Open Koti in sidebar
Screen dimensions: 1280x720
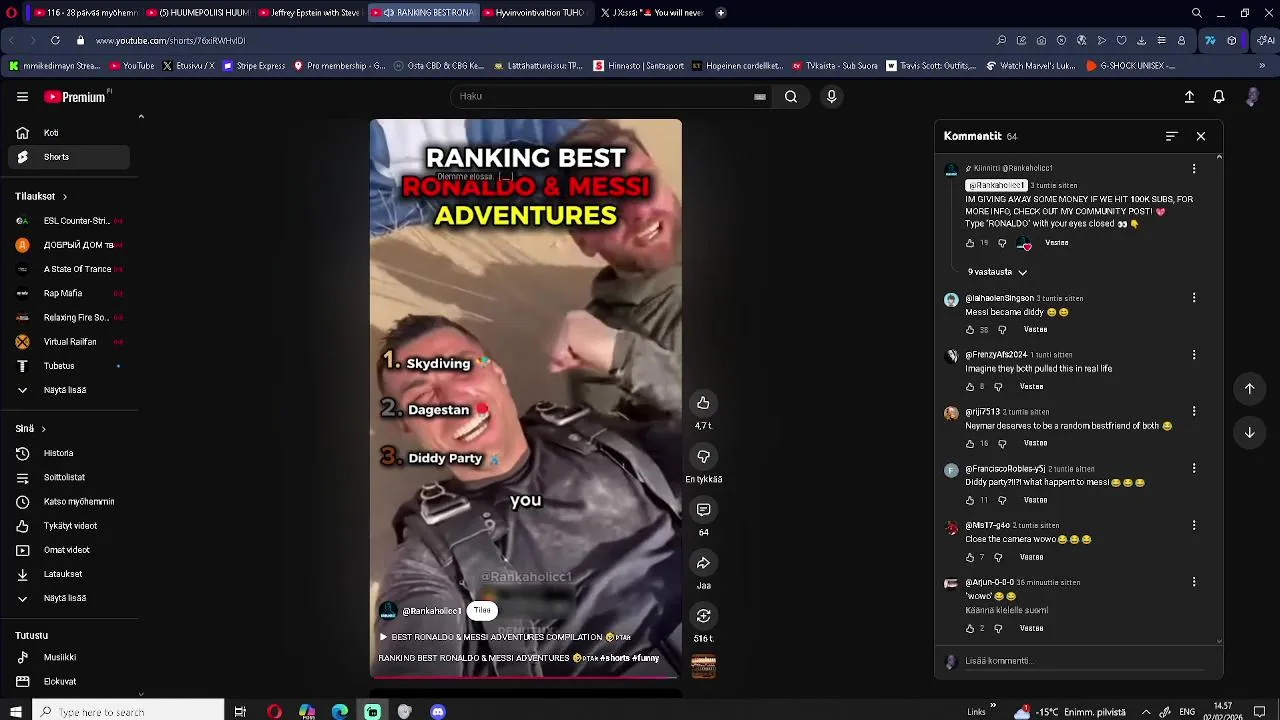[x=69, y=133]
